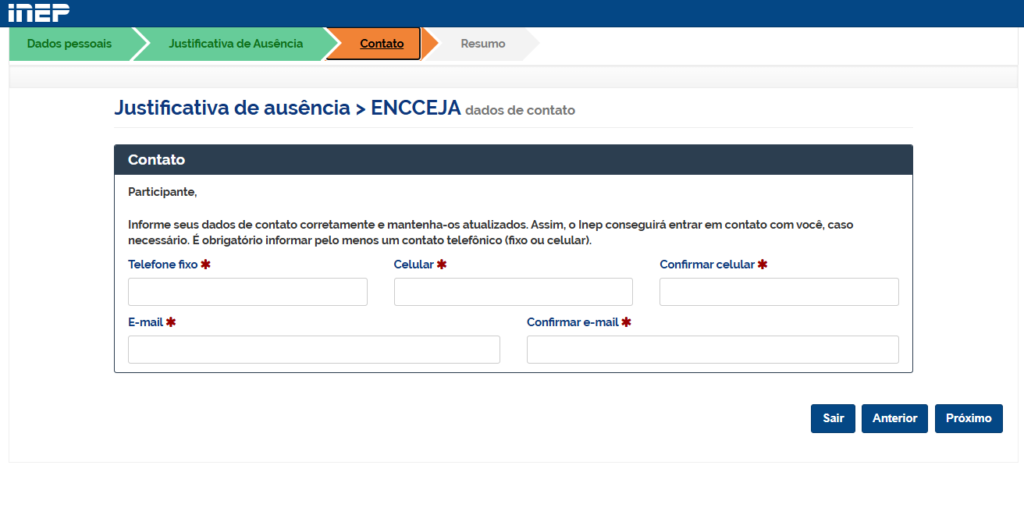The height and width of the screenshot is (515, 1024).
Task: Jump to the Resumo step
Action: (x=483, y=44)
